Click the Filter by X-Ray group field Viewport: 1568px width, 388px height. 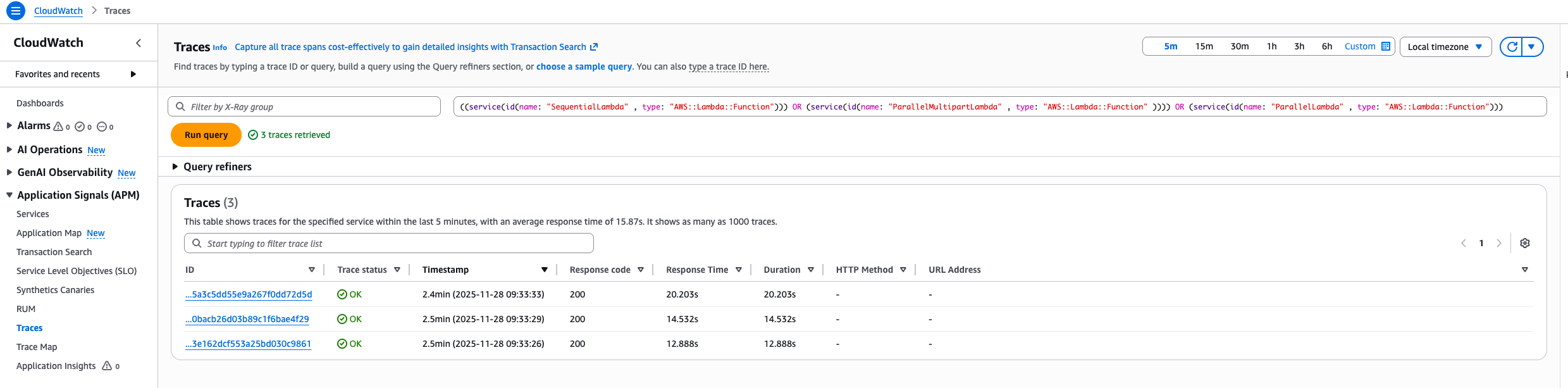(310, 107)
